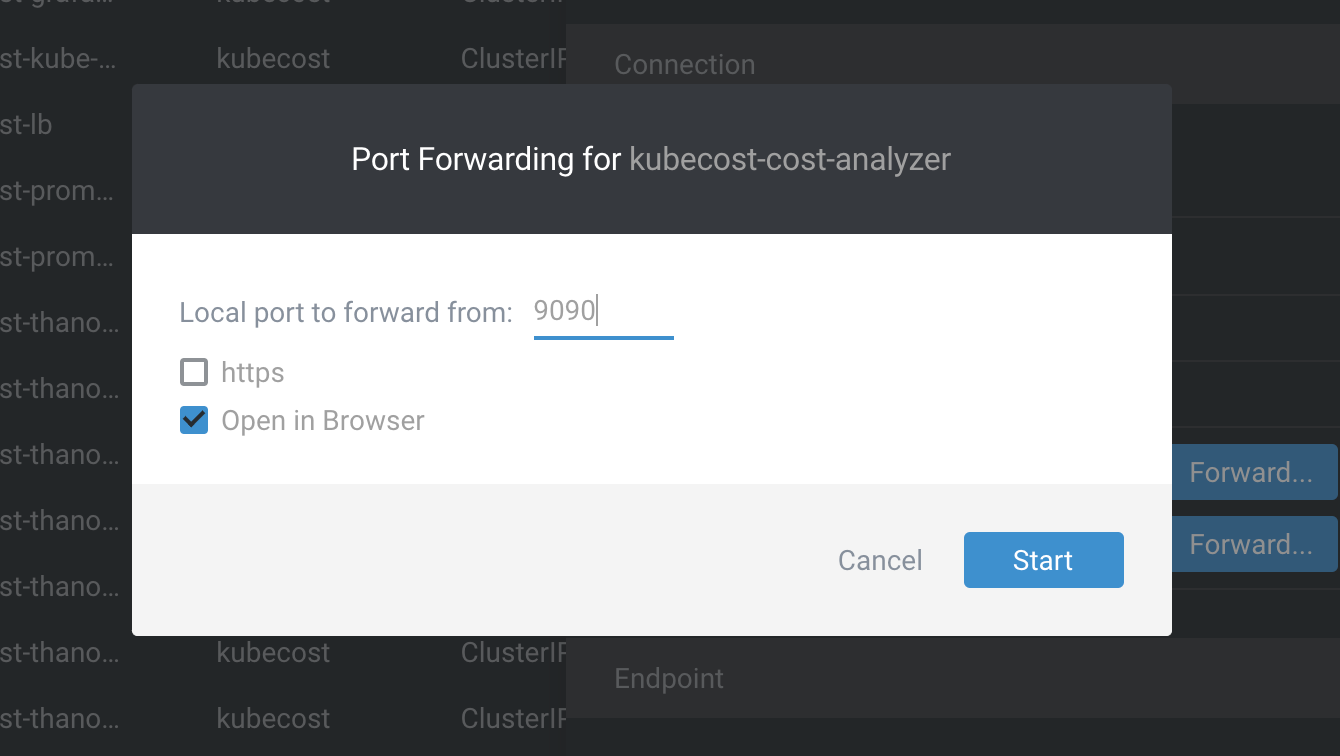The width and height of the screenshot is (1340, 756).
Task: Enable the https checkbox
Action: coord(194,373)
